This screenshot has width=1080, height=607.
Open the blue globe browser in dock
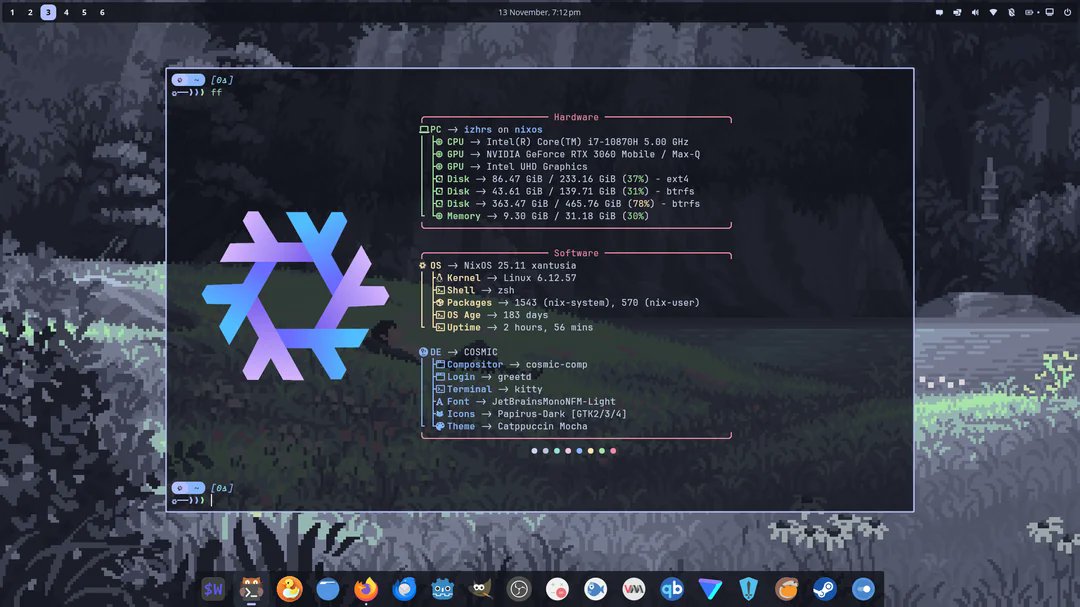point(328,589)
